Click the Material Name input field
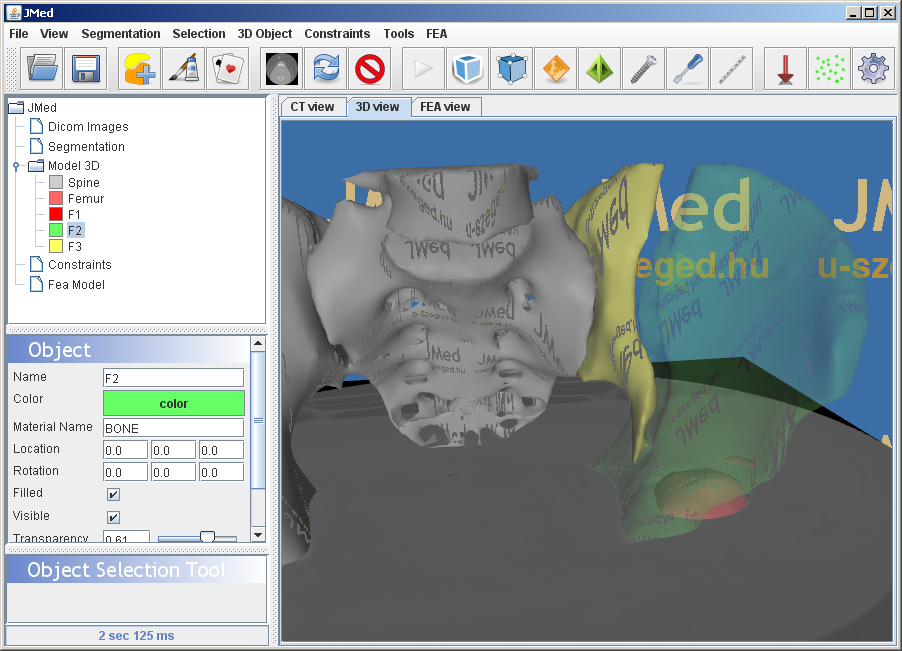 coord(173,428)
